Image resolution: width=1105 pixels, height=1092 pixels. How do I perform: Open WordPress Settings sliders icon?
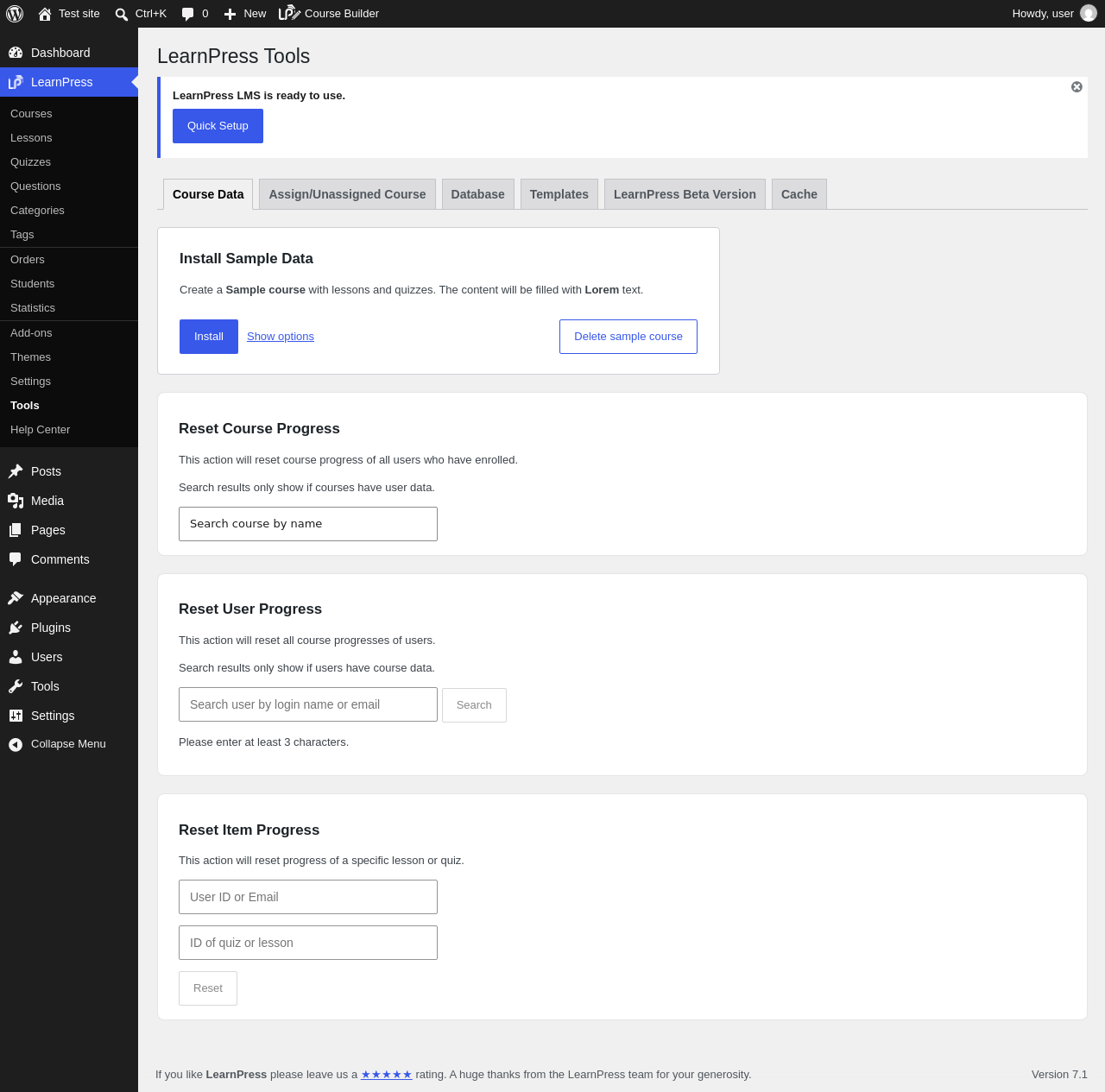click(x=16, y=716)
